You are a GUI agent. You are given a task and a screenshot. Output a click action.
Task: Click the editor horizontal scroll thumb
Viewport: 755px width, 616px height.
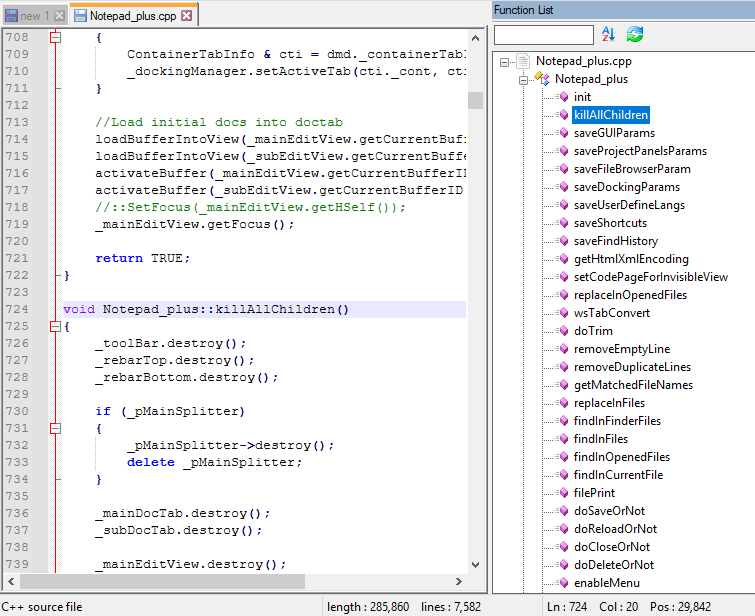[162, 581]
